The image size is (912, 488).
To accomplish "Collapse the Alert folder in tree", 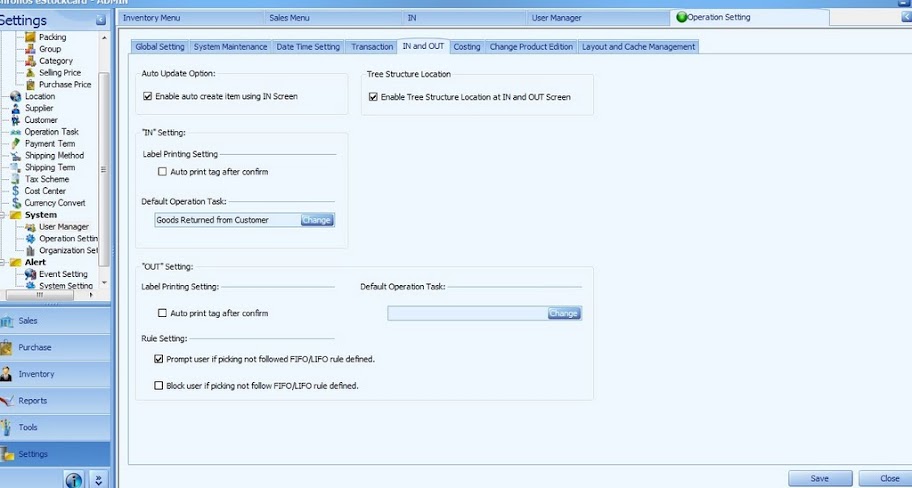I will pos(3,262).
